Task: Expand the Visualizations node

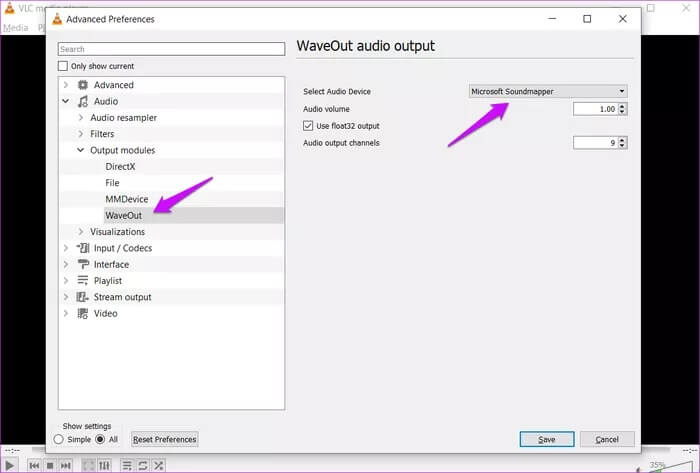Action: pyautogui.click(x=81, y=232)
